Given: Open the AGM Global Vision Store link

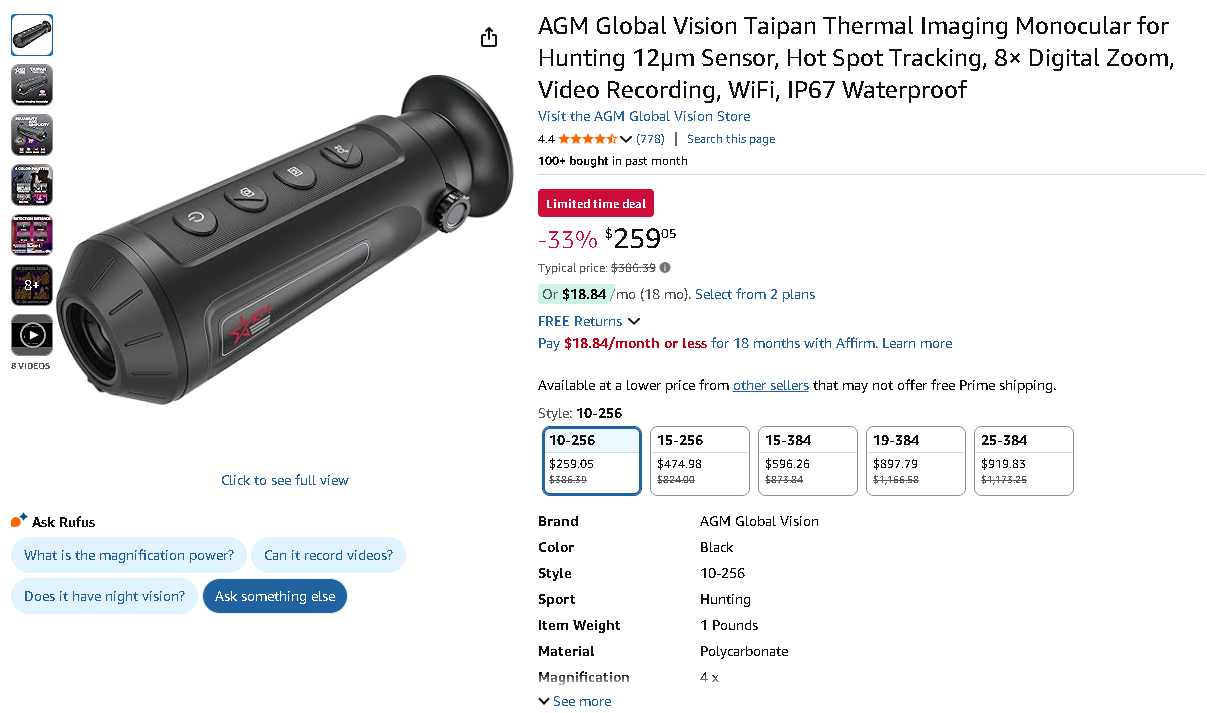Looking at the screenshot, I should point(644,116).
